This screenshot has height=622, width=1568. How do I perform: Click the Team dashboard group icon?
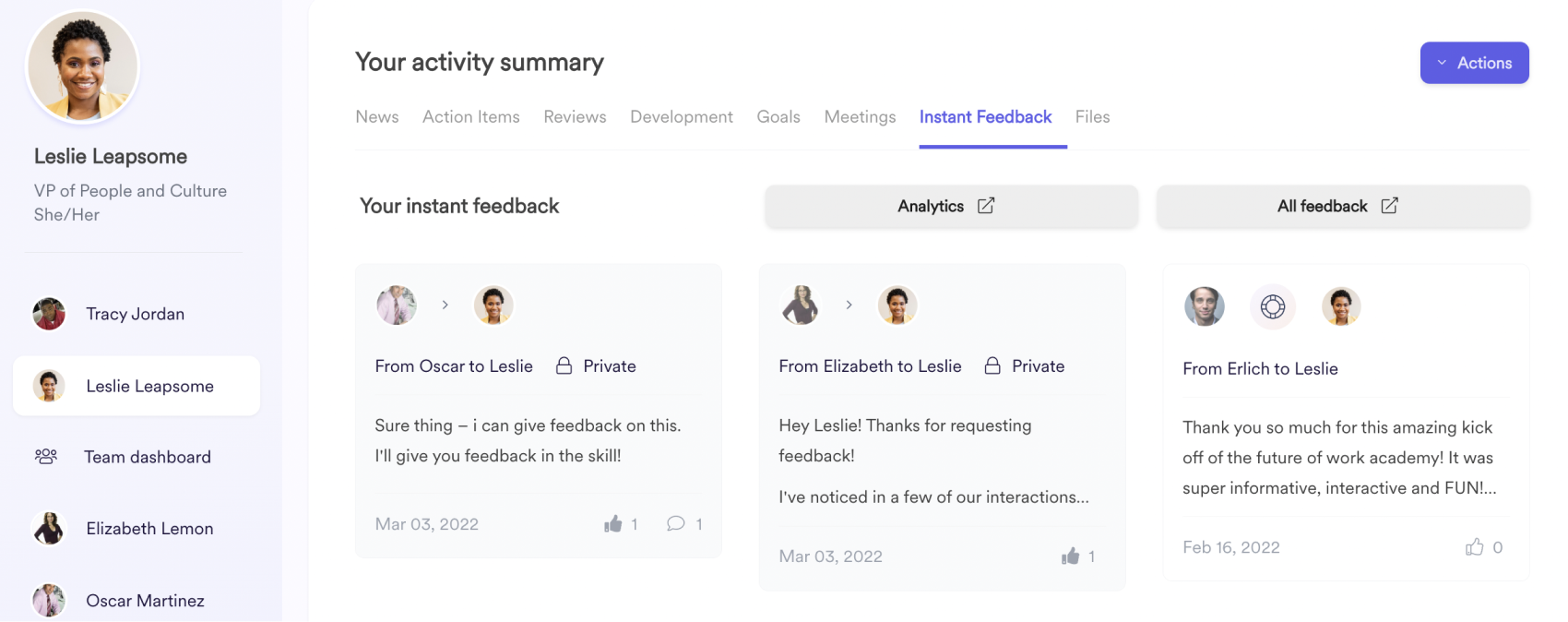coord(46,457)
